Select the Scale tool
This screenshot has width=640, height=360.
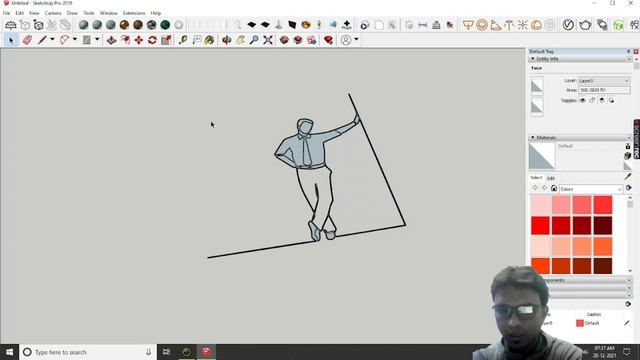pyautogui.click(x=166, y=40)
